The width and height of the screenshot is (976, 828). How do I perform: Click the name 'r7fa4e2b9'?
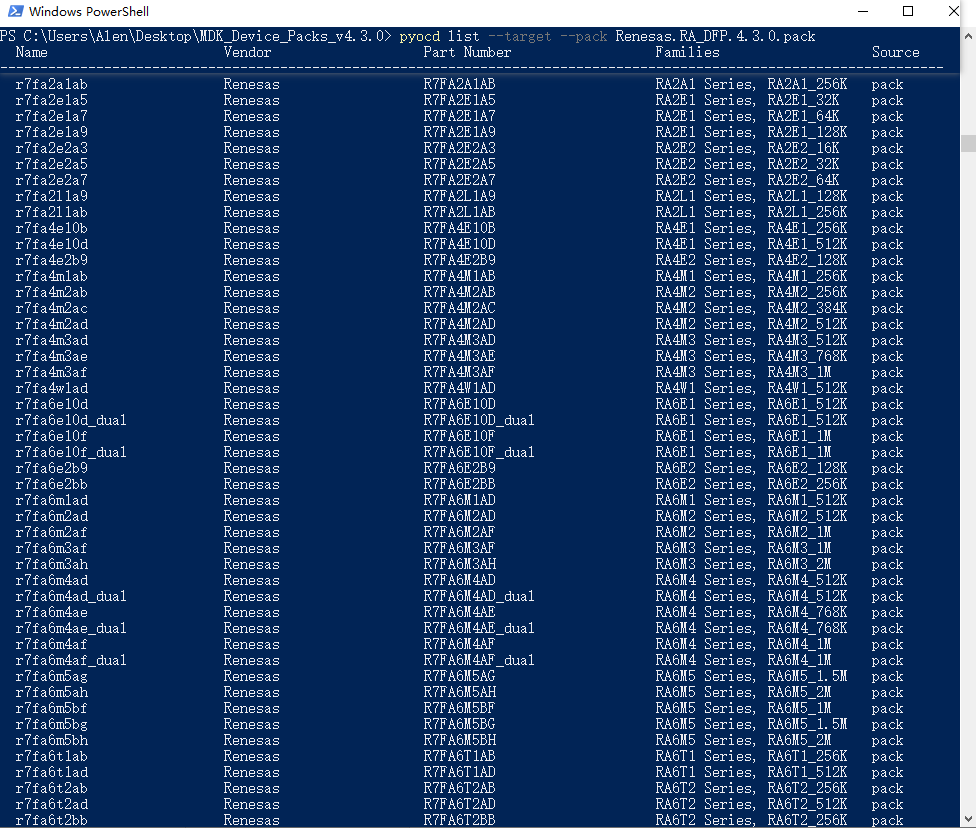pos(52,260)
